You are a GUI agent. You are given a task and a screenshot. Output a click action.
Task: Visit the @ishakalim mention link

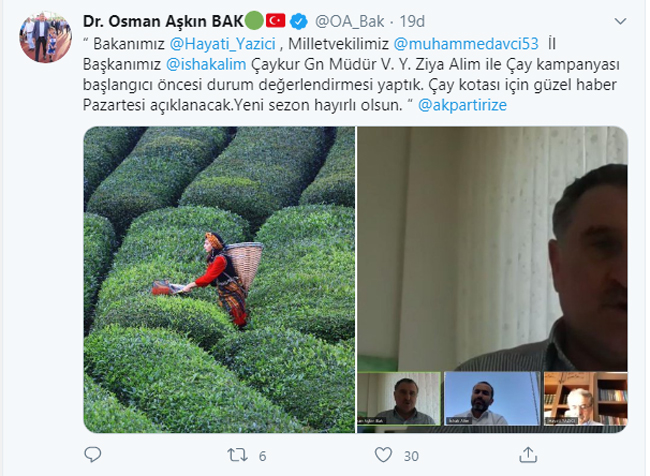(x=206, y=64)
